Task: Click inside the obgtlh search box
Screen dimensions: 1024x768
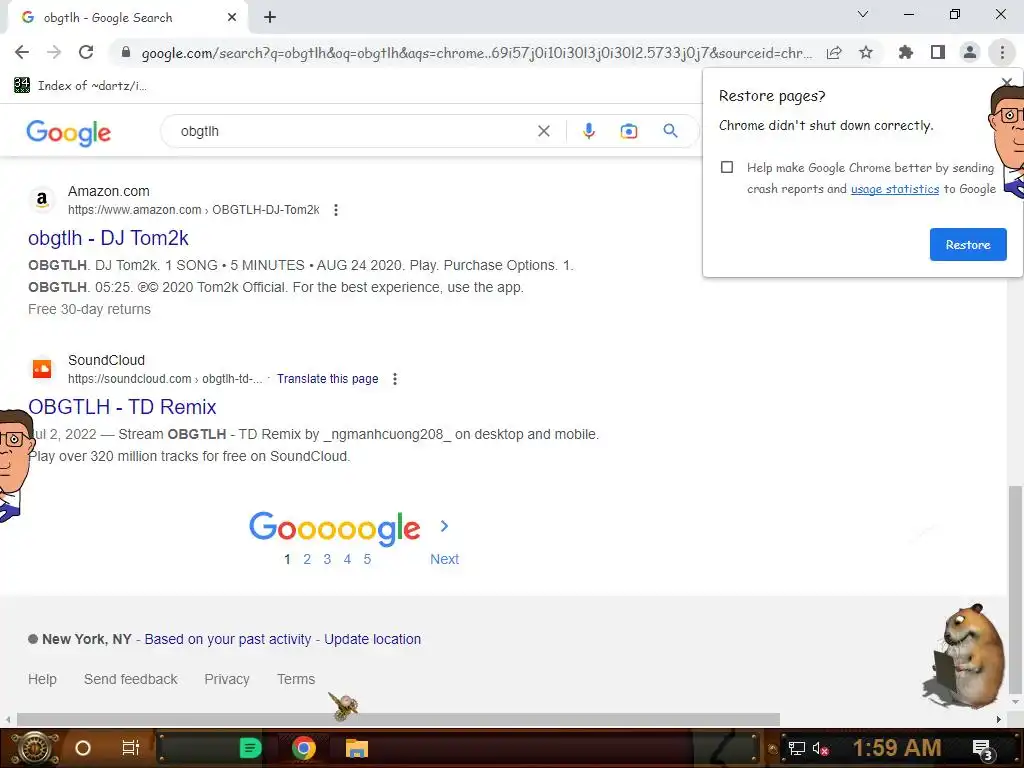Action: point(353,131)
